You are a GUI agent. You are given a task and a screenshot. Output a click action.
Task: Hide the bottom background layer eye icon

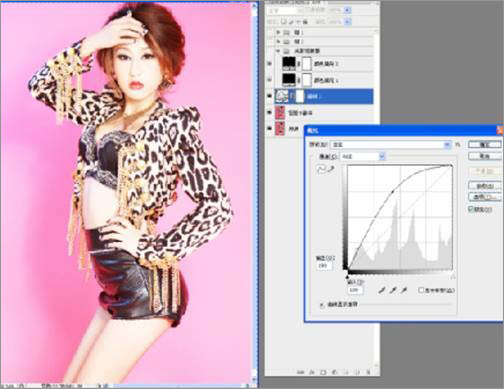269,129
